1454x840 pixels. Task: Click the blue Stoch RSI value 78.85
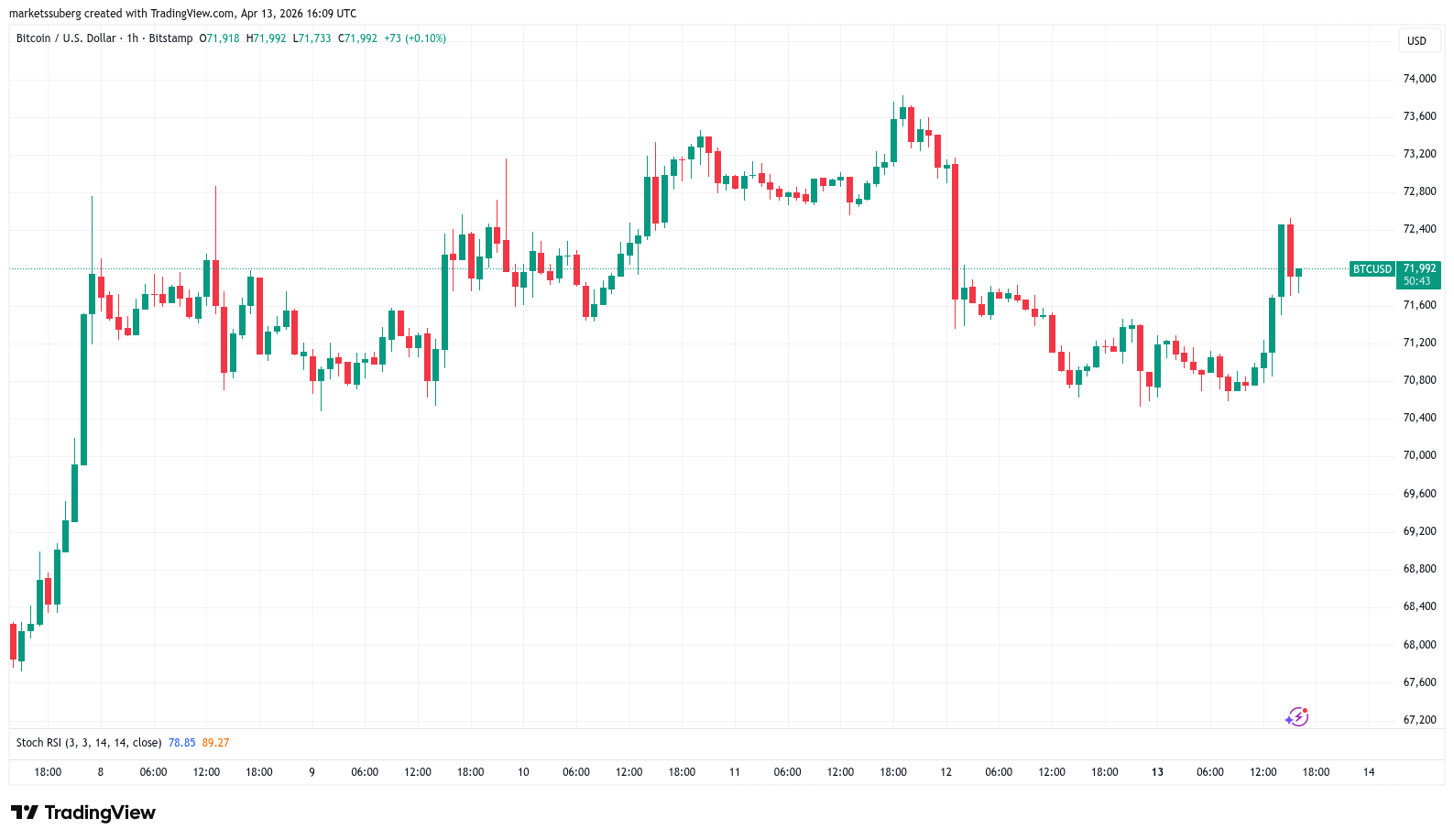click(181, 743)
